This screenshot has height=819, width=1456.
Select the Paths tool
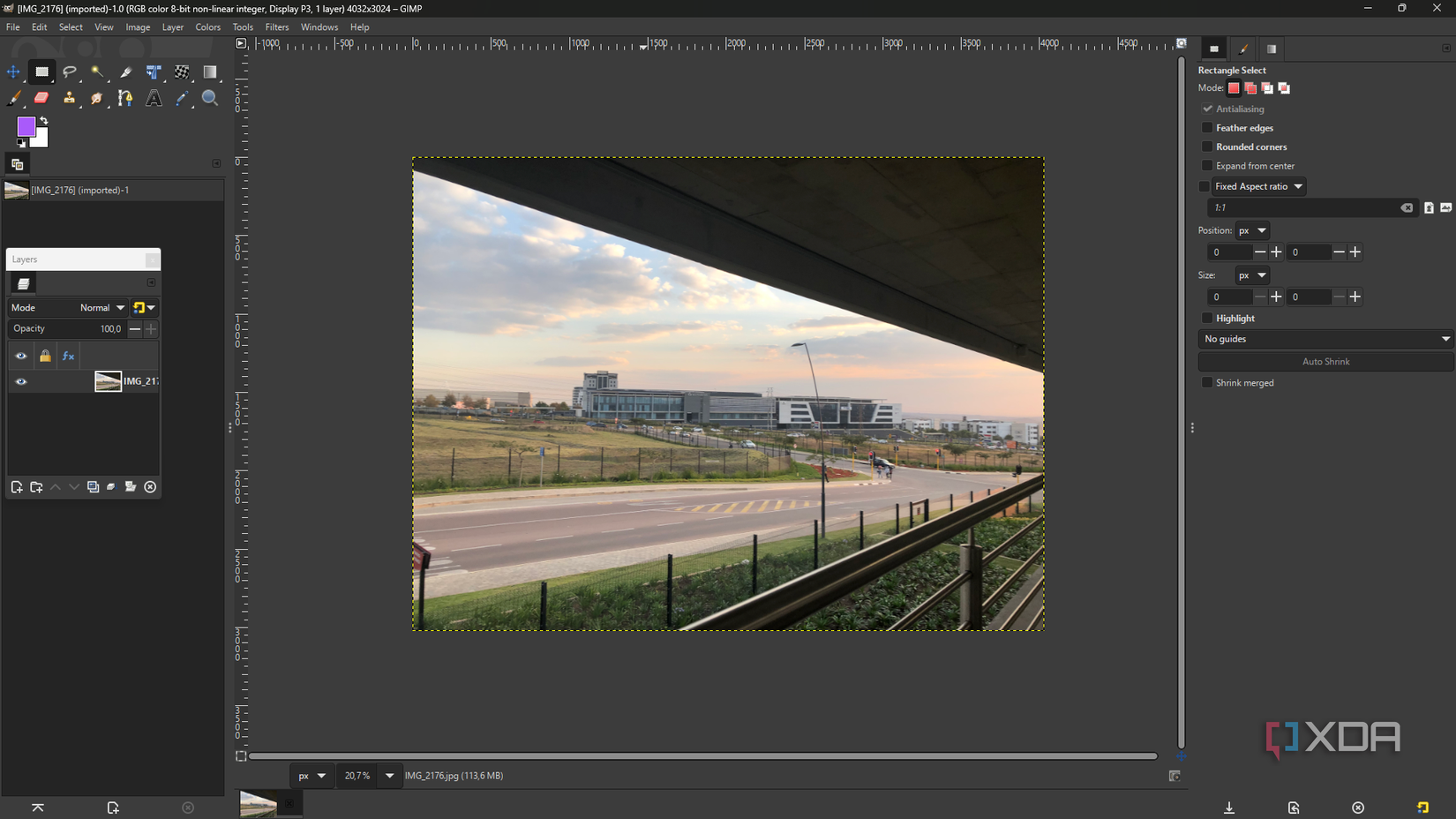click(124, 98)
